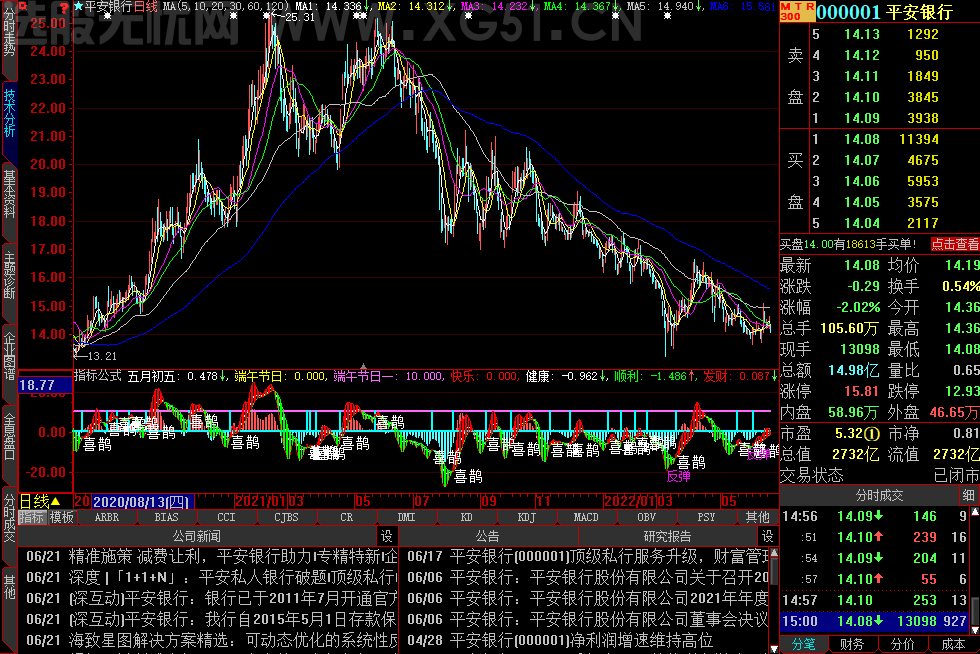Open 设 settings for the 公司新闻 panel
980x654 pixels.
[x=387, y=536]
